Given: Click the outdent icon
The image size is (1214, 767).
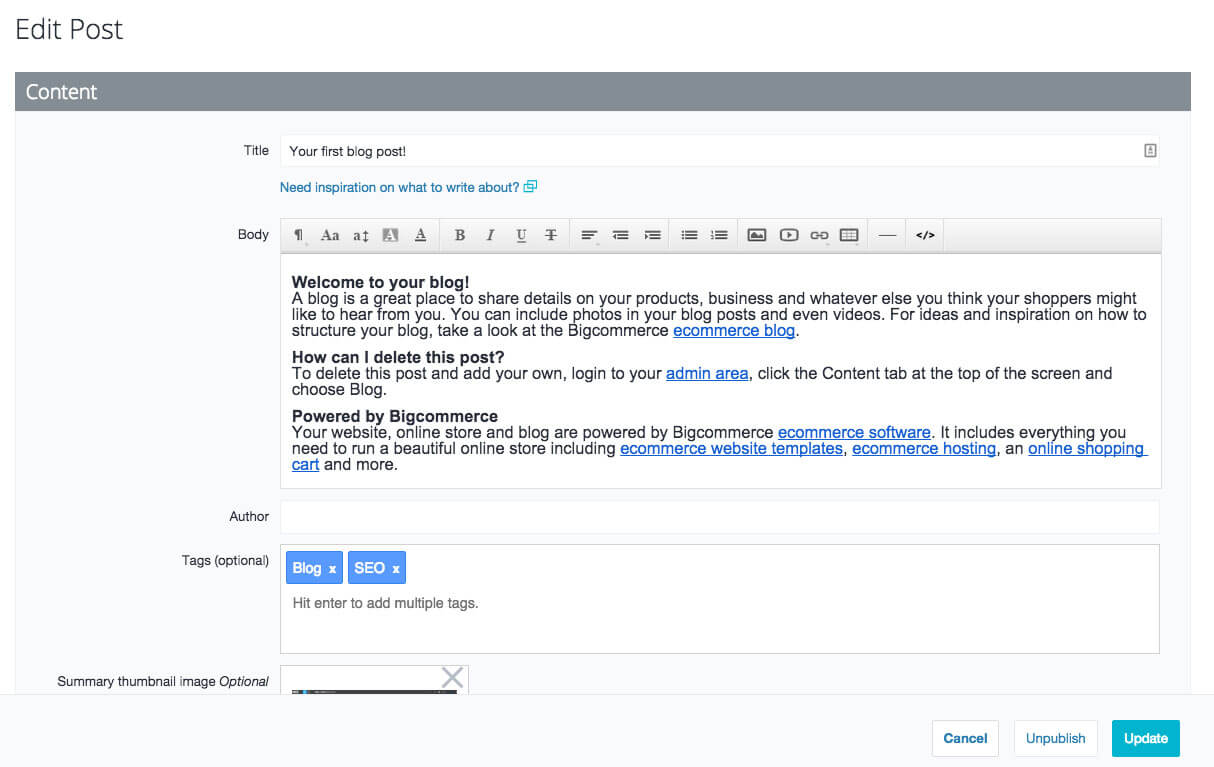Looking at the screenshot, I should point(621,235).
